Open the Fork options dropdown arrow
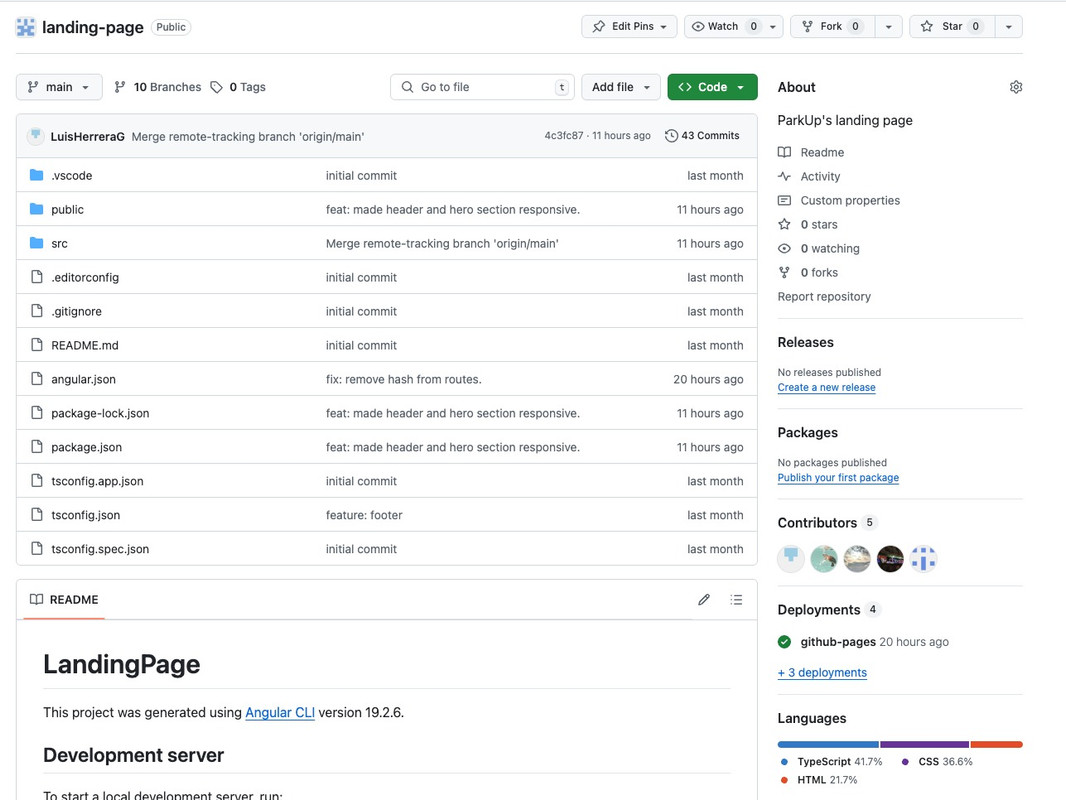 tap(889, 27)
